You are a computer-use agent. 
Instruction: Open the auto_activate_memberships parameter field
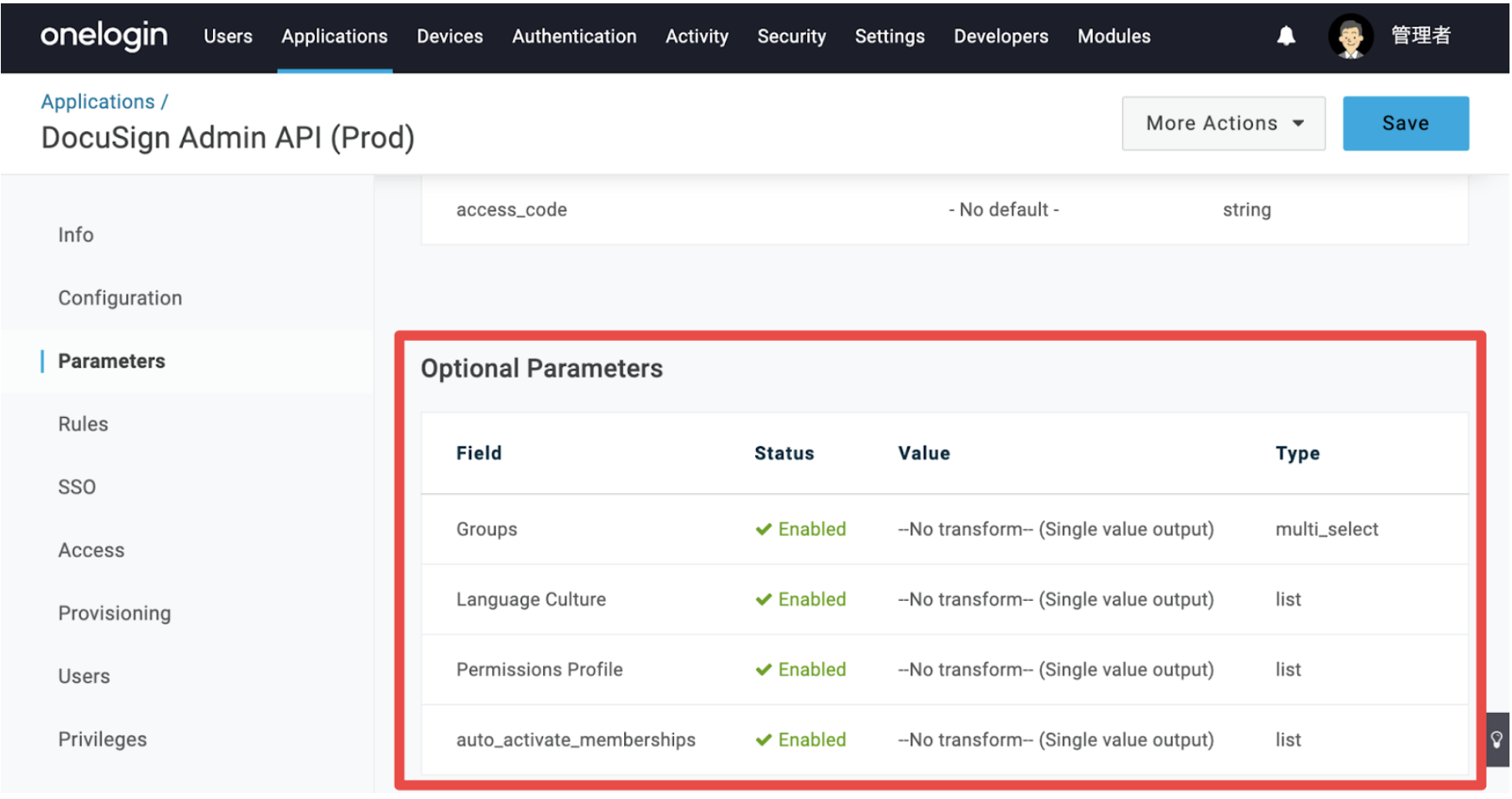point(576,740)
